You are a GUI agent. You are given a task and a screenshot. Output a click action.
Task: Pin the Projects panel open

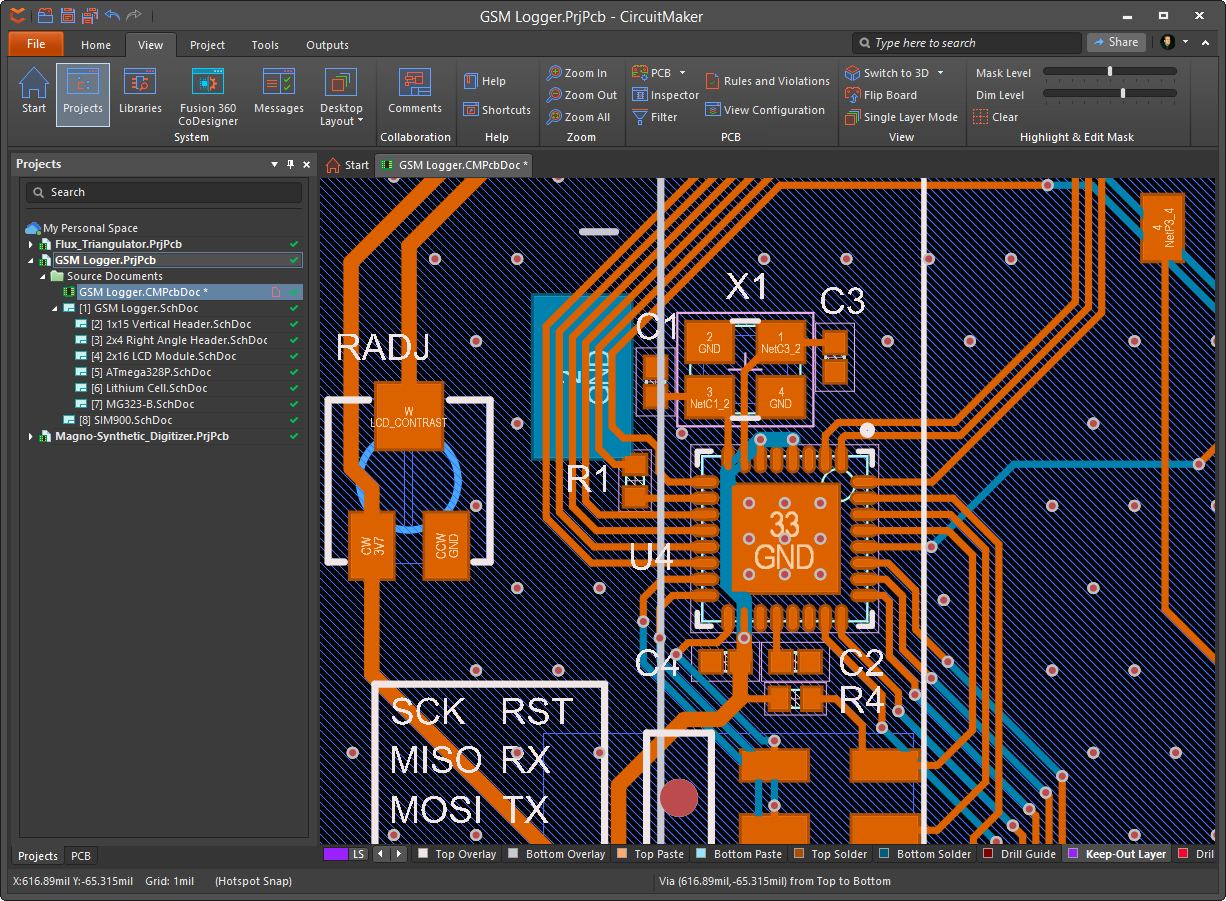[290, 164]
